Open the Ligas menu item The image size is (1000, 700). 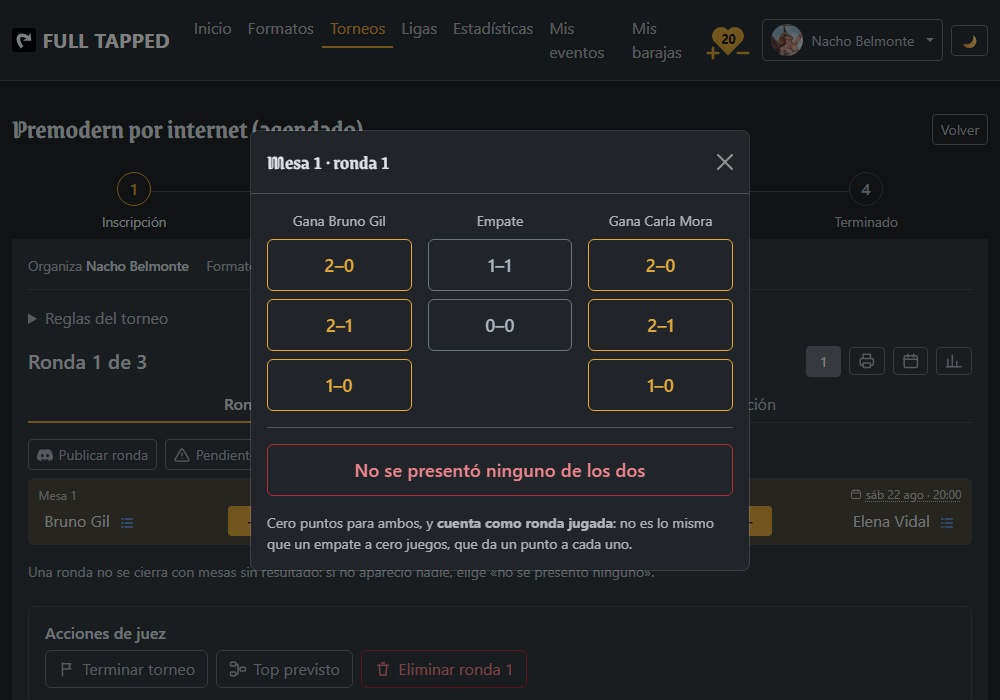point(419,29)
